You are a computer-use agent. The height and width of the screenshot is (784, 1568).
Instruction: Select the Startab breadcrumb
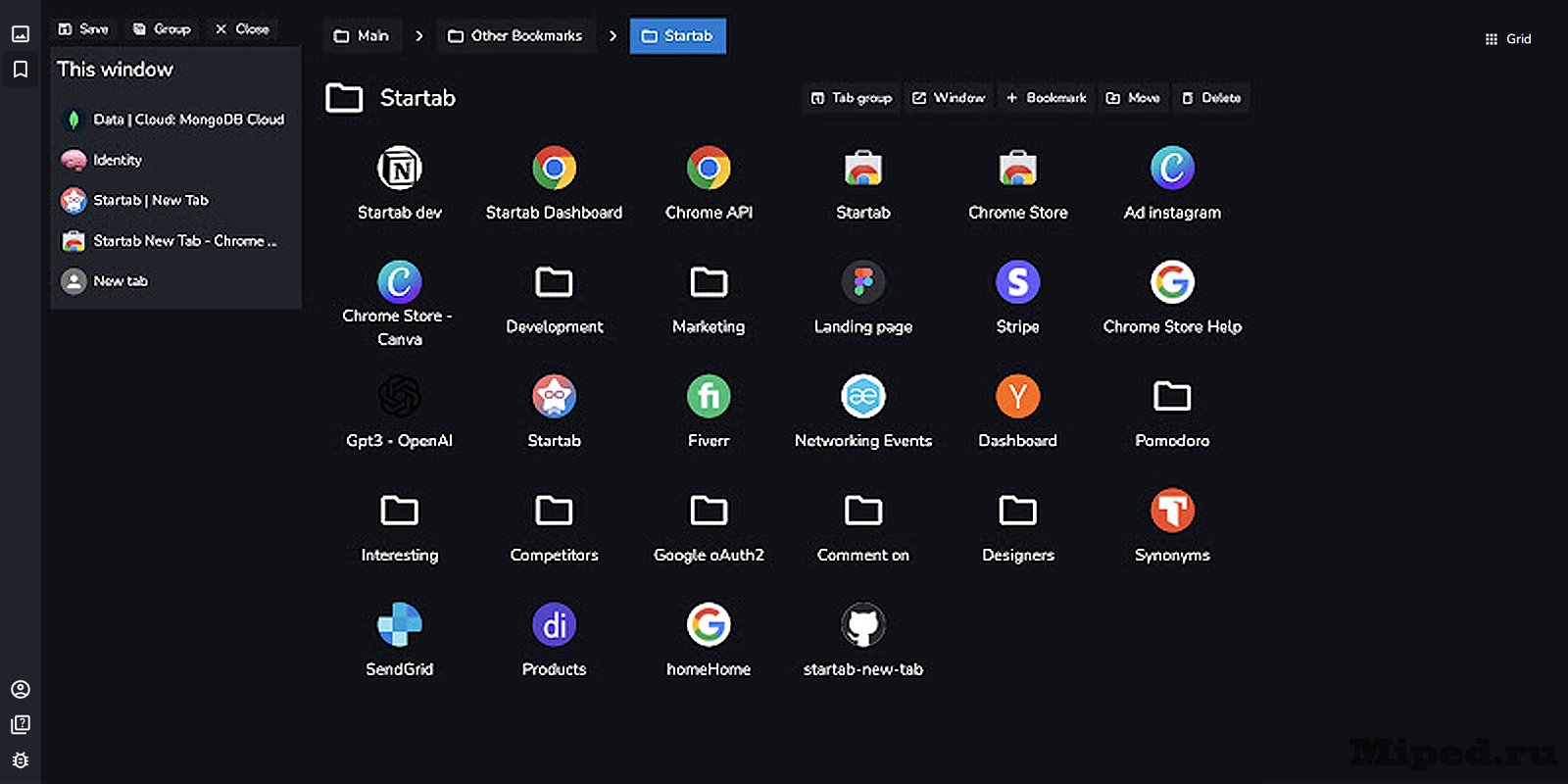(677, 36)
